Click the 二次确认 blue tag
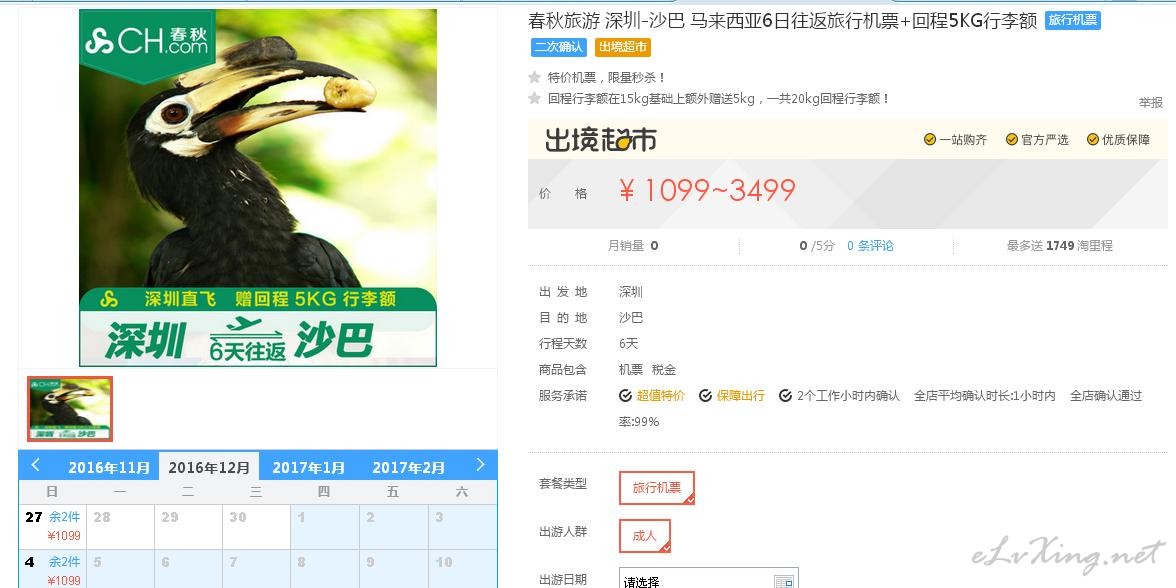 pos(559,46)
